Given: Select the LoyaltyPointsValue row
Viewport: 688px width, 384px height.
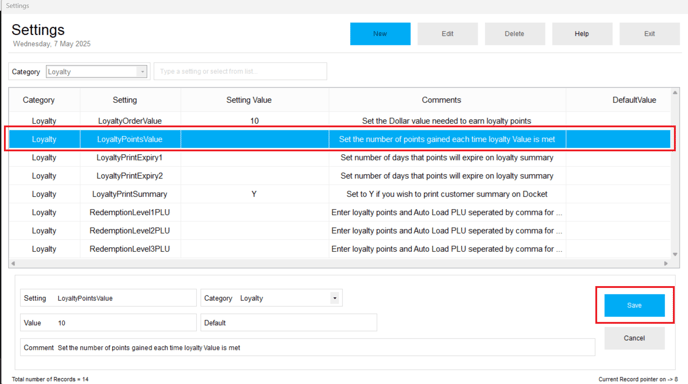Looking at the screenshot, I should point(340,139).
